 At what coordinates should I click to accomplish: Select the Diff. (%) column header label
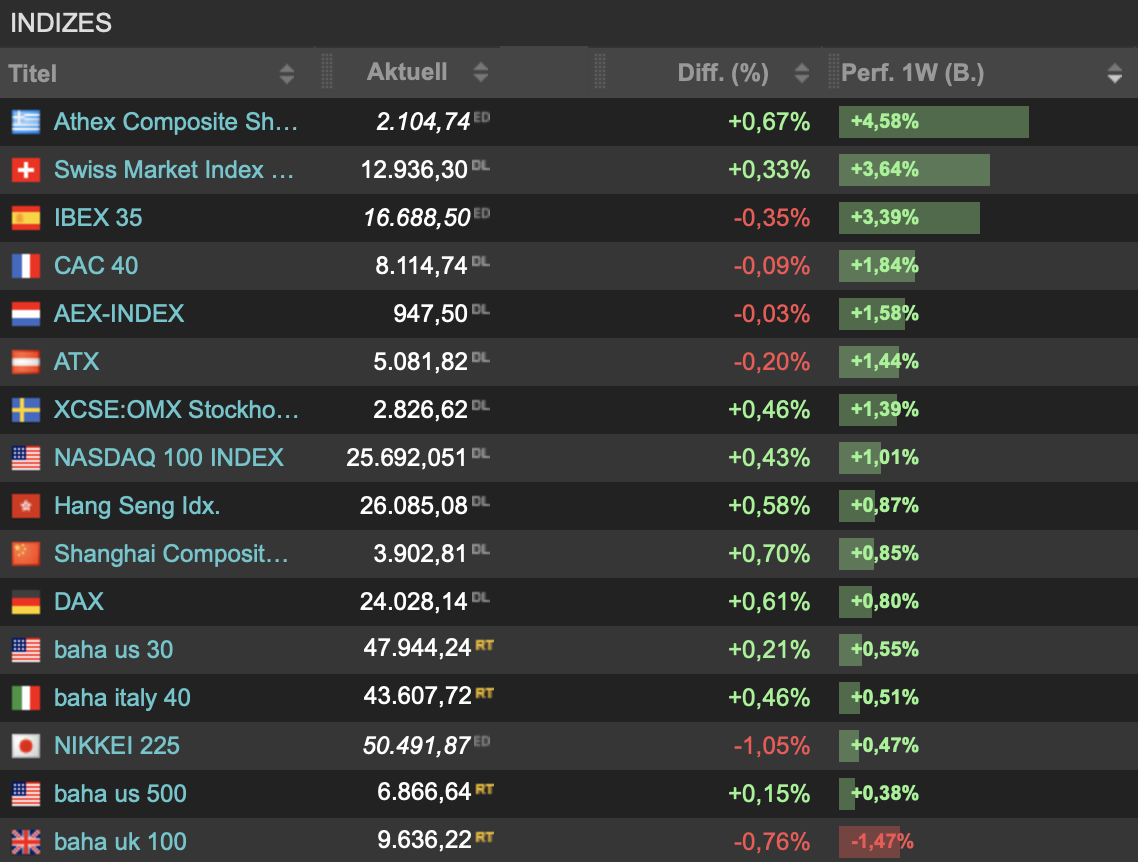coord(722,73)
